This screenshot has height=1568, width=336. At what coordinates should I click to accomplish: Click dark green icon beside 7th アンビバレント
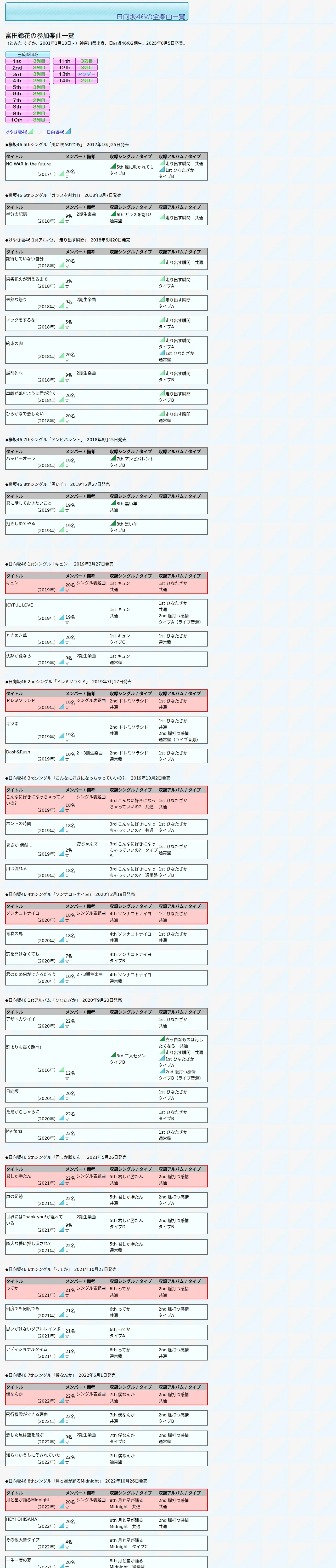point(113,458)
